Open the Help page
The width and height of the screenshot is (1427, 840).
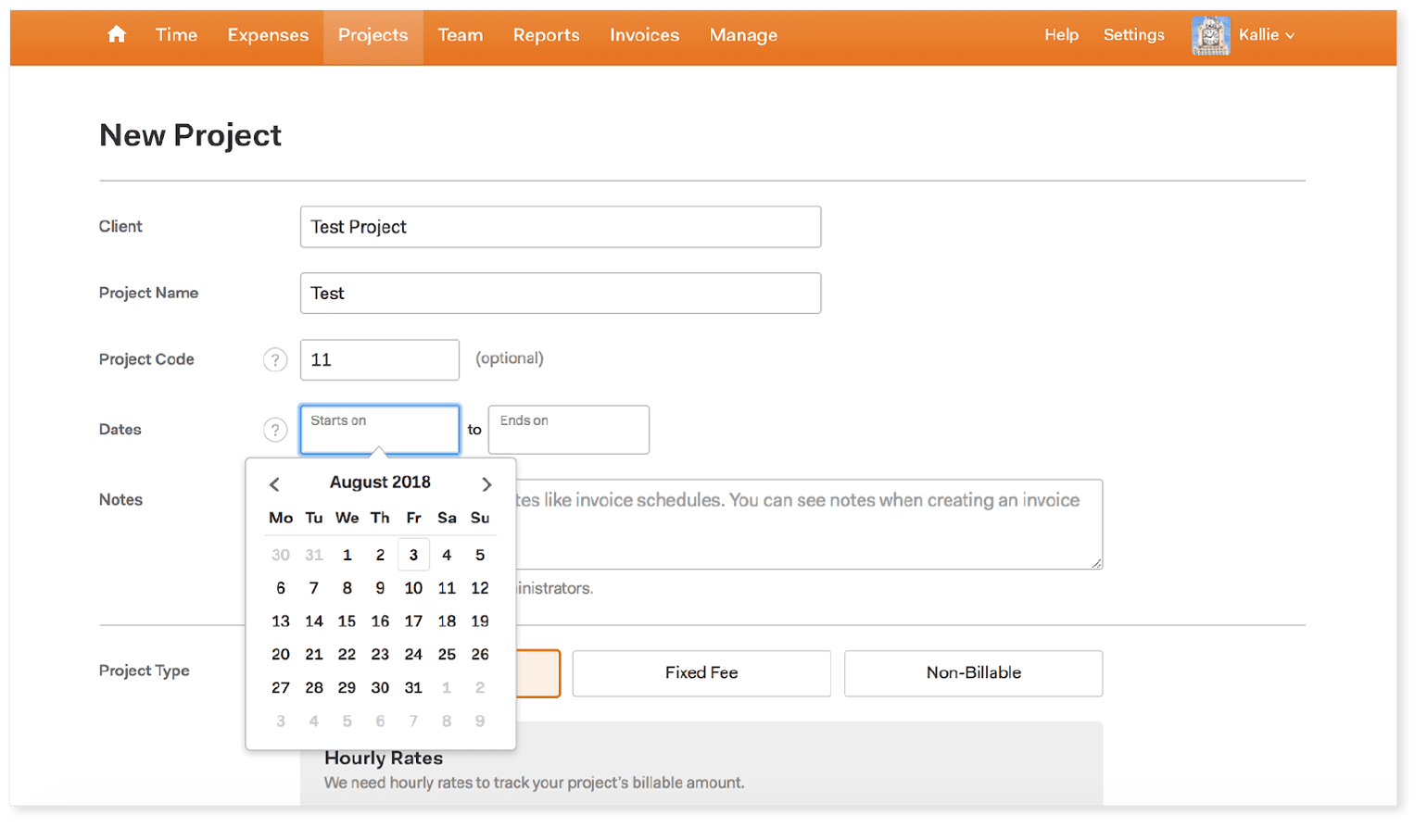(1060, 35)
